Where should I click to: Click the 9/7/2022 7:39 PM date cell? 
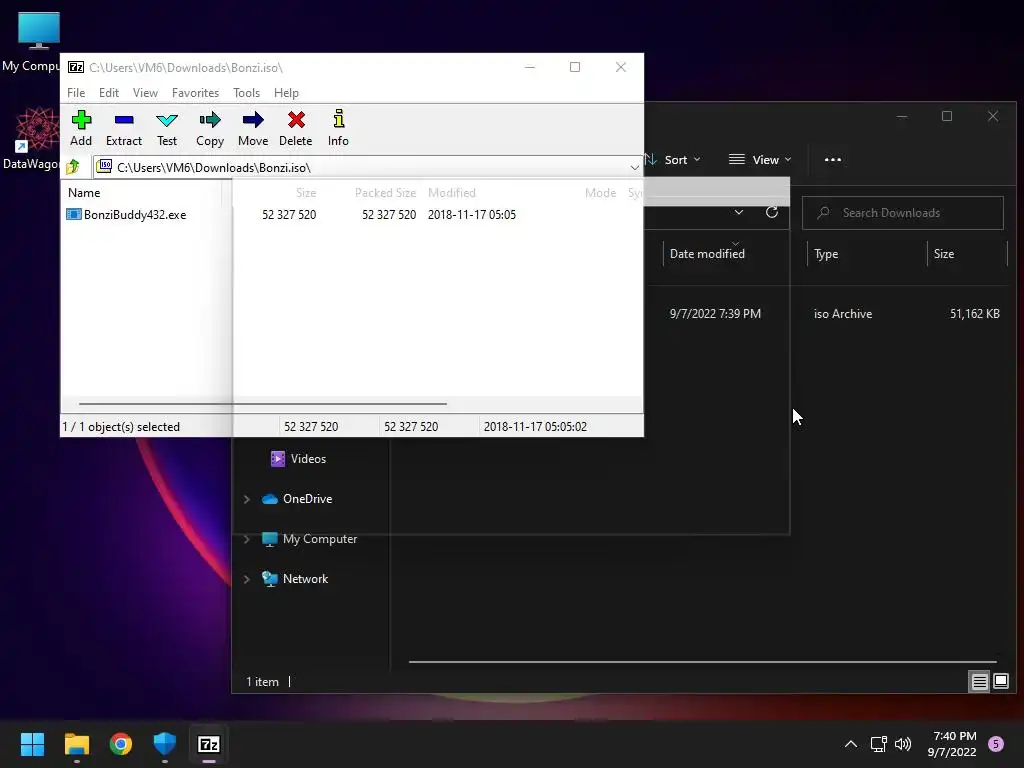coord(715,314)
